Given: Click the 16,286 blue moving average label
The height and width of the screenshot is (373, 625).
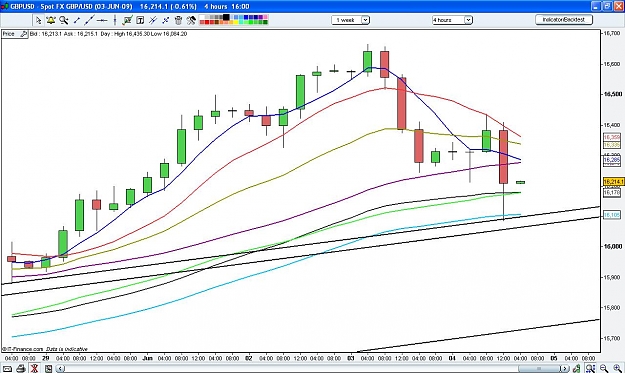Looking at the screenshot, I should click(x=612, y=160).
